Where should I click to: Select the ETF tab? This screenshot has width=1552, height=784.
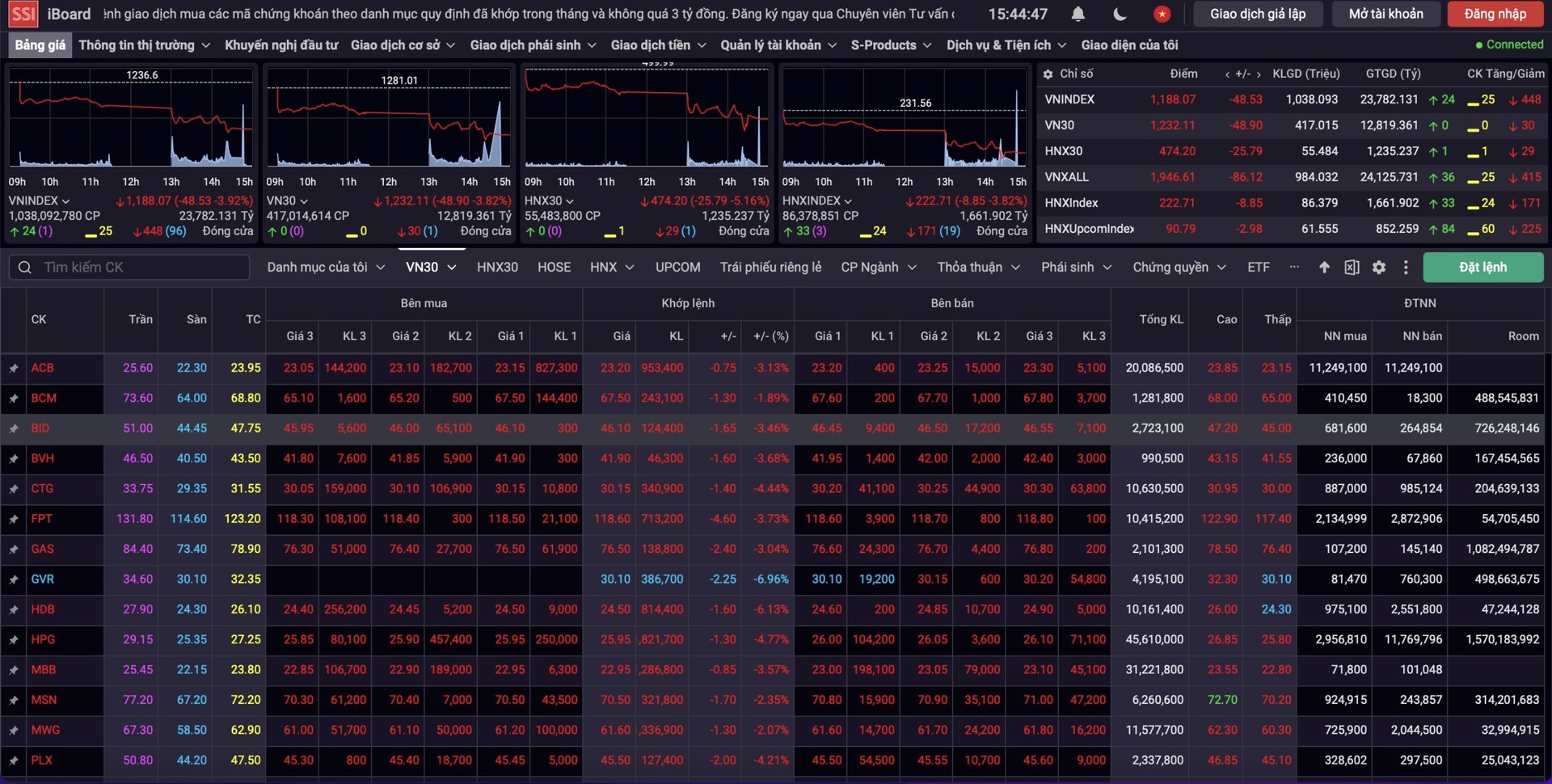1259,268
